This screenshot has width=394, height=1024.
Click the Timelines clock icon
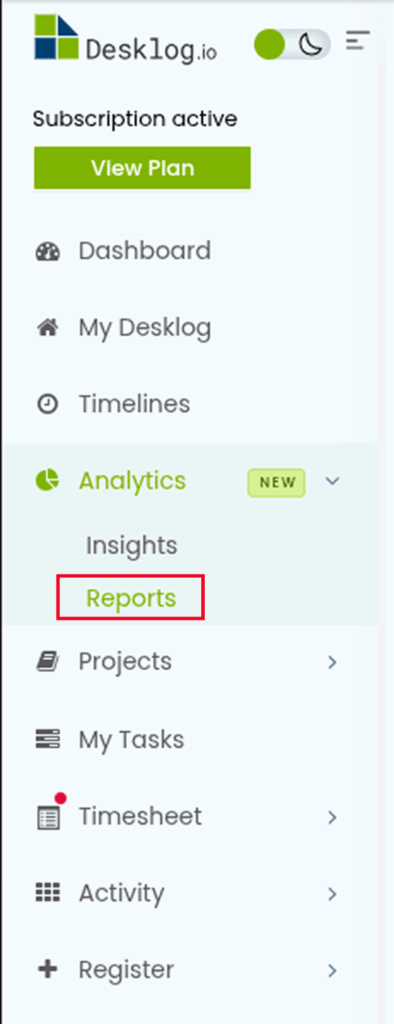click(x=47, y=404)
